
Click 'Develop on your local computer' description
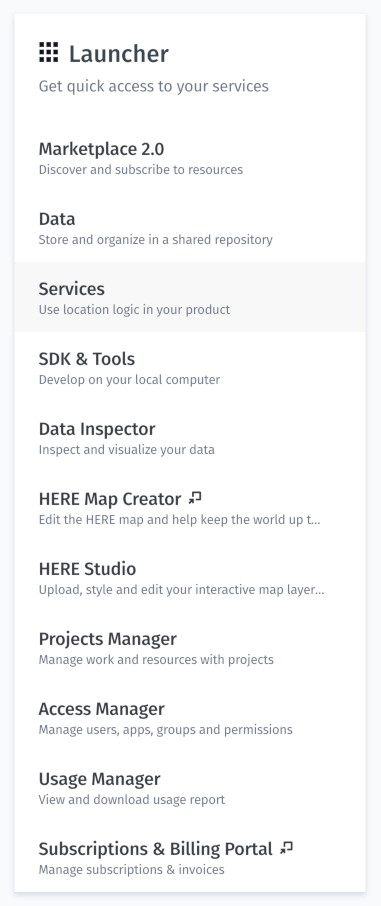pyautogui.click(x=130, y=380)
